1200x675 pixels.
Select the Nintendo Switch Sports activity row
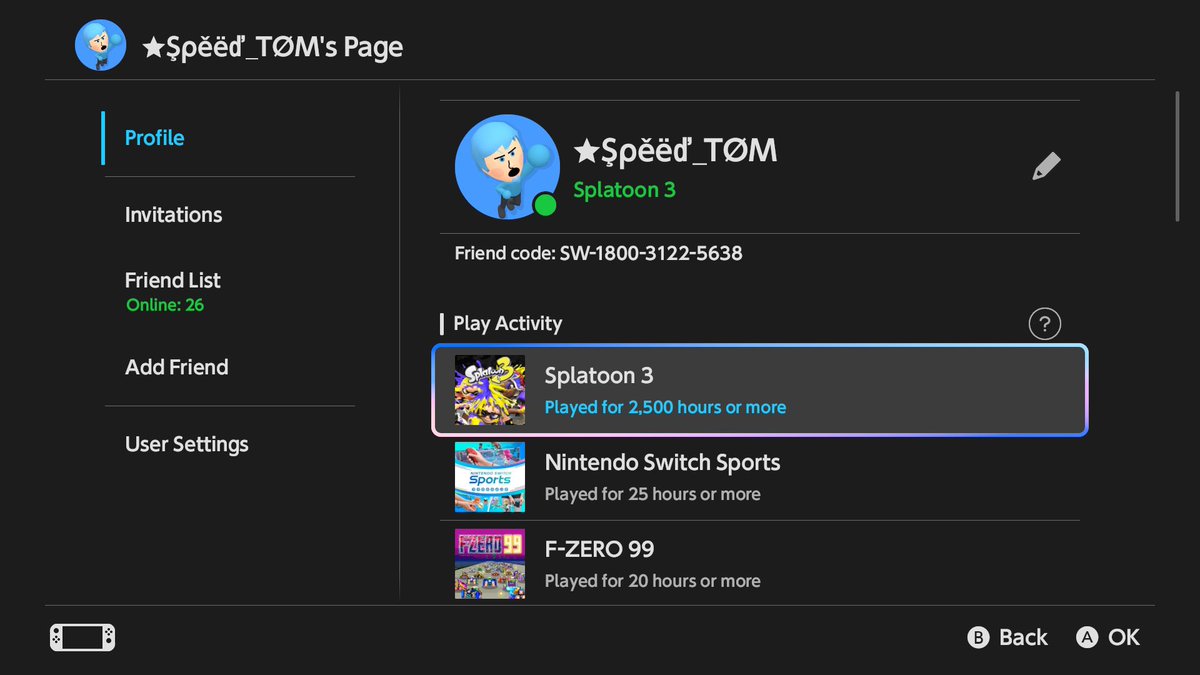click(760, 477)
